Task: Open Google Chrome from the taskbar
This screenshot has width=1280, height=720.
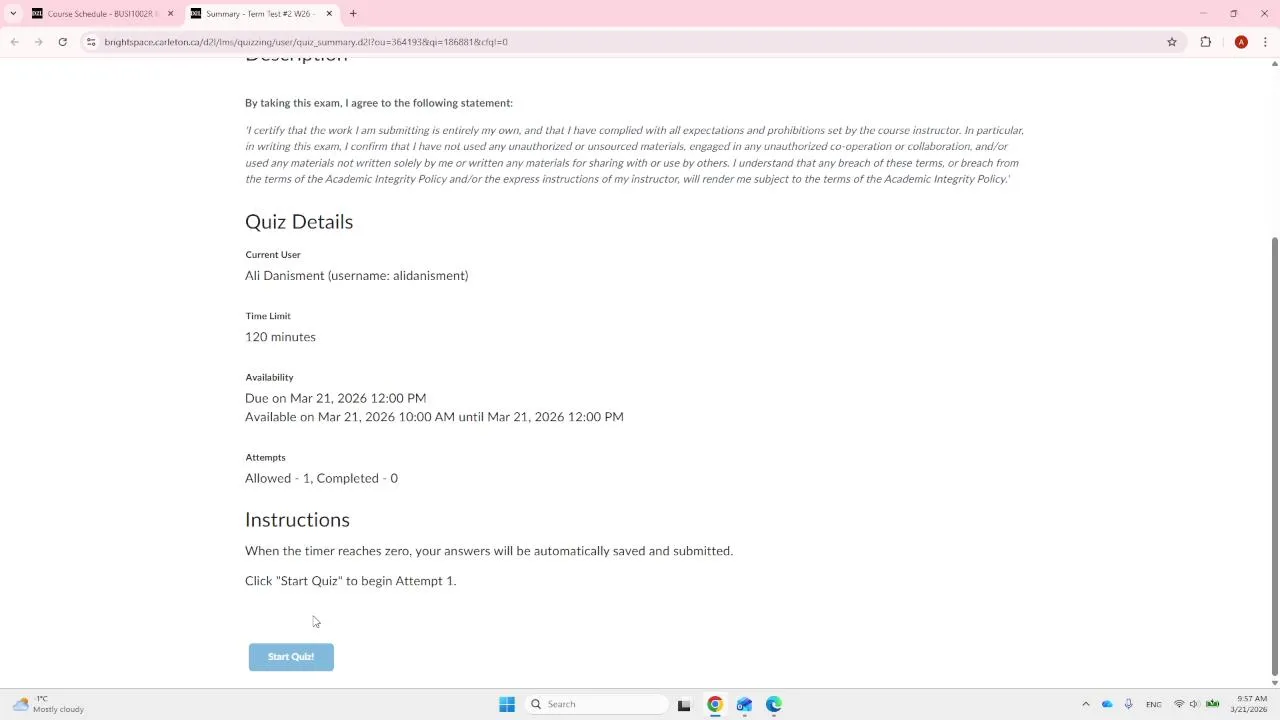Action: 715,704
